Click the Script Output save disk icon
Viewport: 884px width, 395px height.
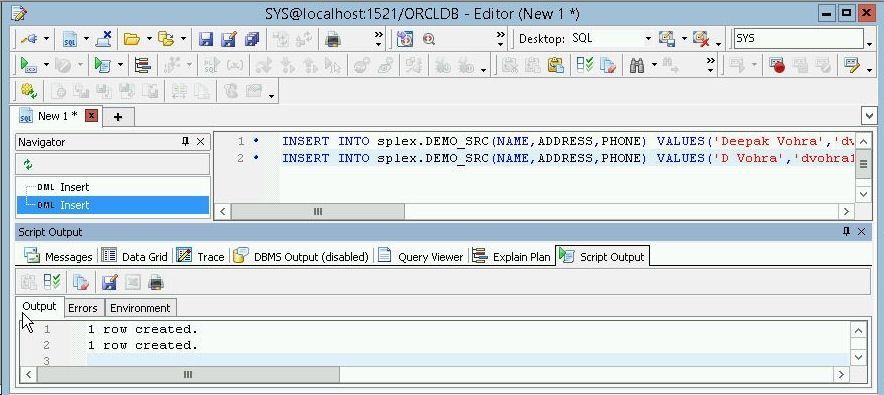[x=110, y=282]
